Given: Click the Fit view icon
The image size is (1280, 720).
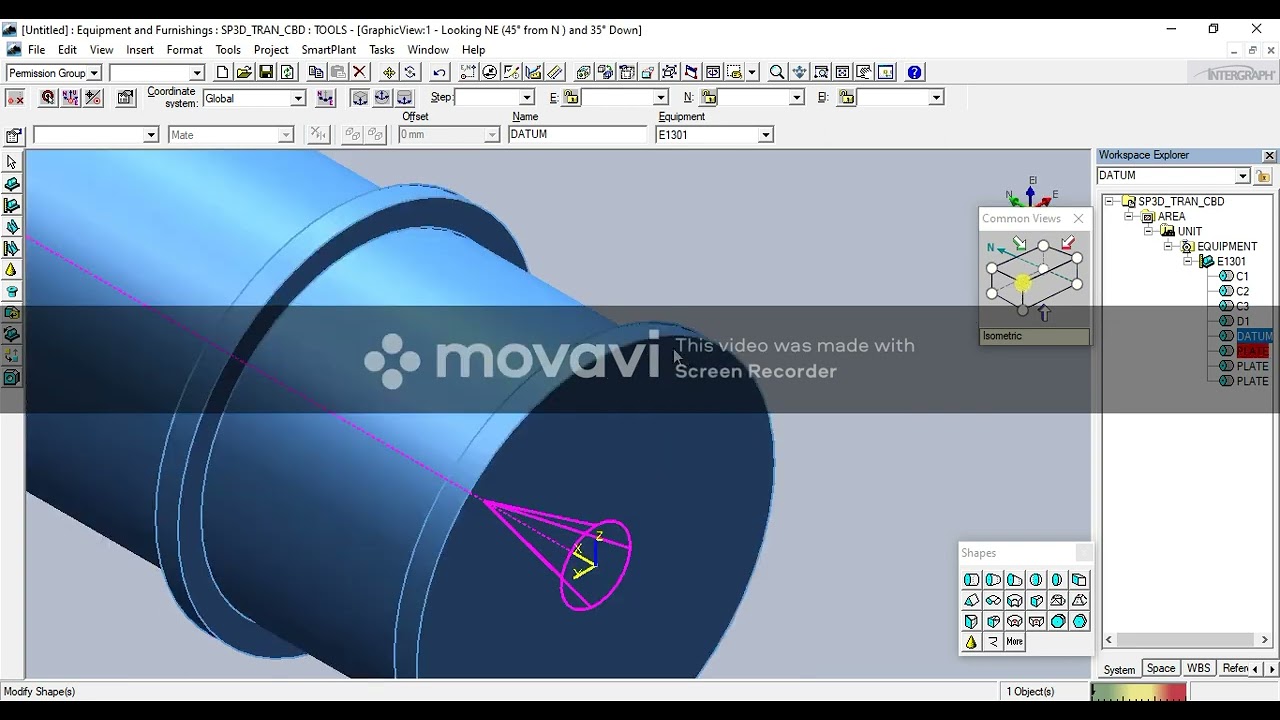Looking at the screenshot, I should [x=843, y=72].
